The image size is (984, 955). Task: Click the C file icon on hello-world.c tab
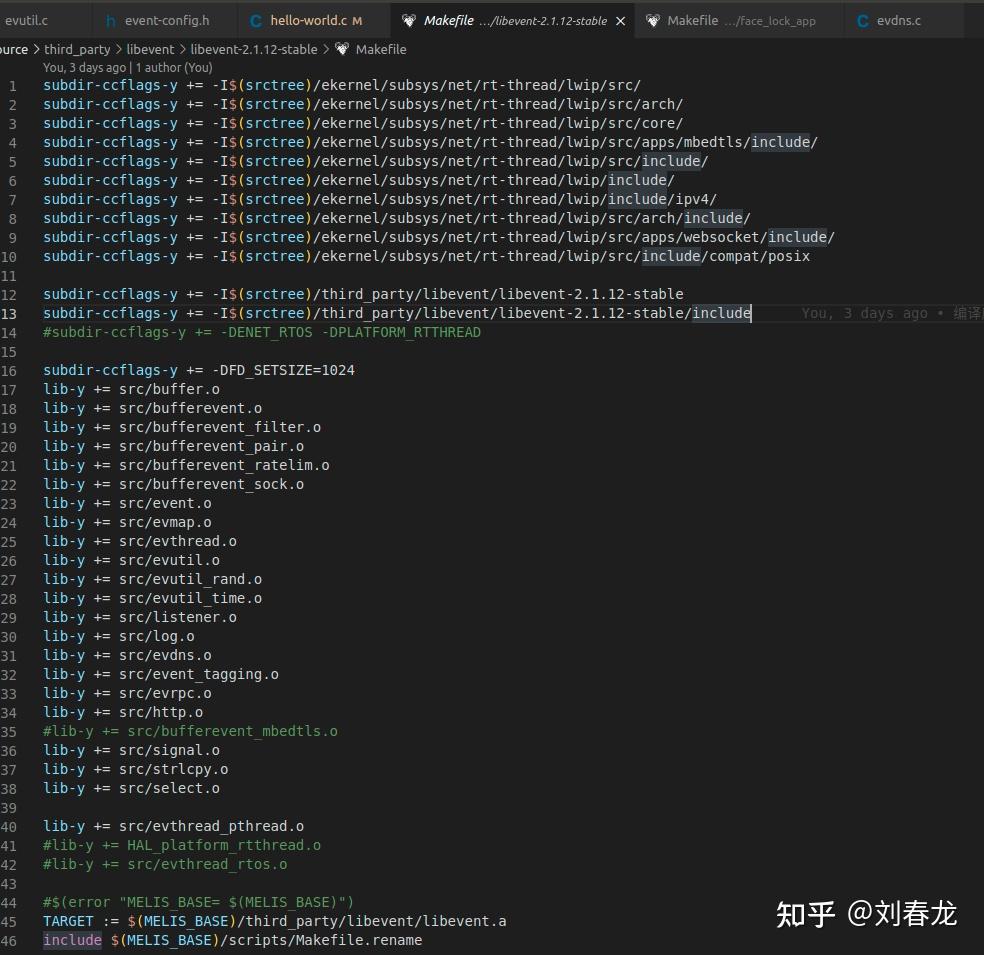[256, 21]
